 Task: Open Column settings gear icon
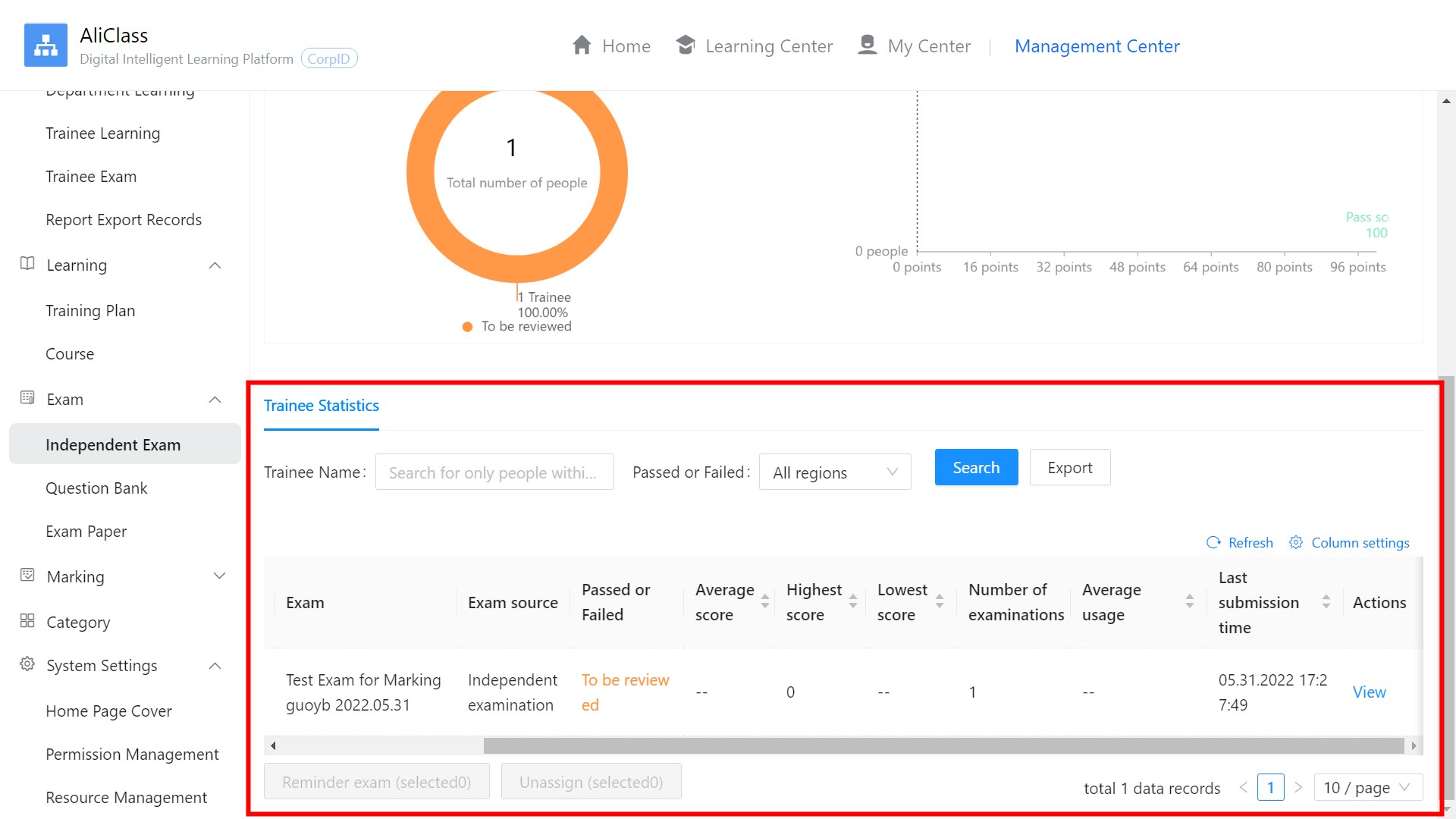1296,542
